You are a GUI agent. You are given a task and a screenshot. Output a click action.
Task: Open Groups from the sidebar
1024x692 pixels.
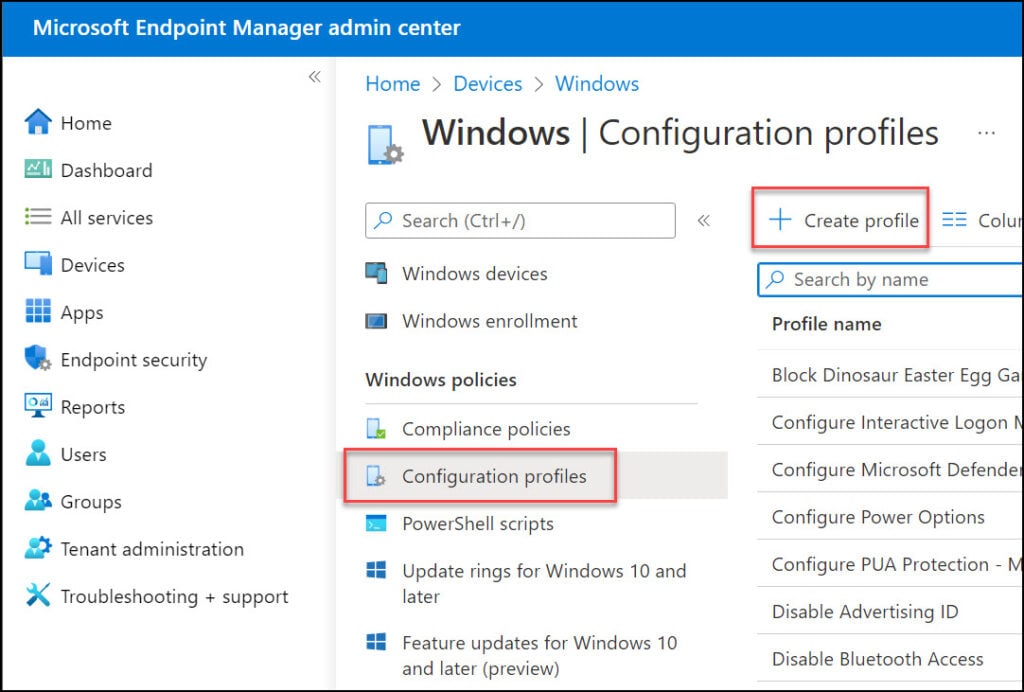(x=91, y=502)
